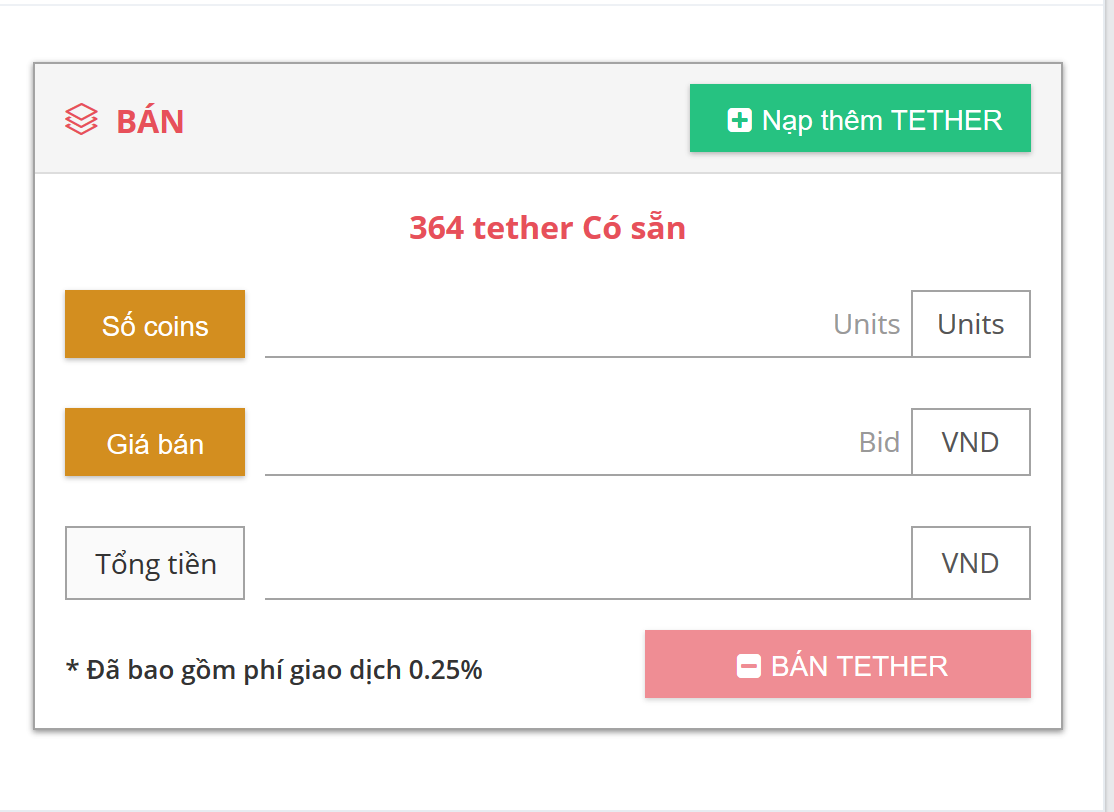The image size is (1114, 812).
Task: Click the stacked layers icon beside BÁN
Action: point(81,121)
